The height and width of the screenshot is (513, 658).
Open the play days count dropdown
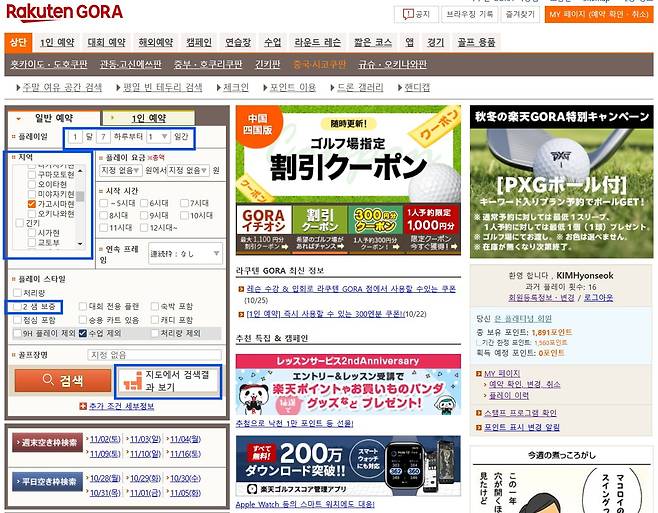(x=158, y=136)
